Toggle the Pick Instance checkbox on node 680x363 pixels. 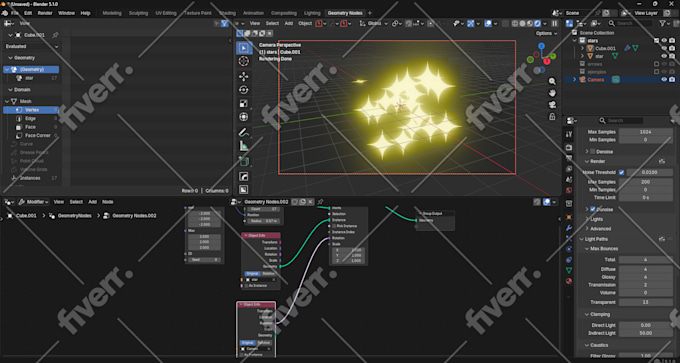pos(334,226)
